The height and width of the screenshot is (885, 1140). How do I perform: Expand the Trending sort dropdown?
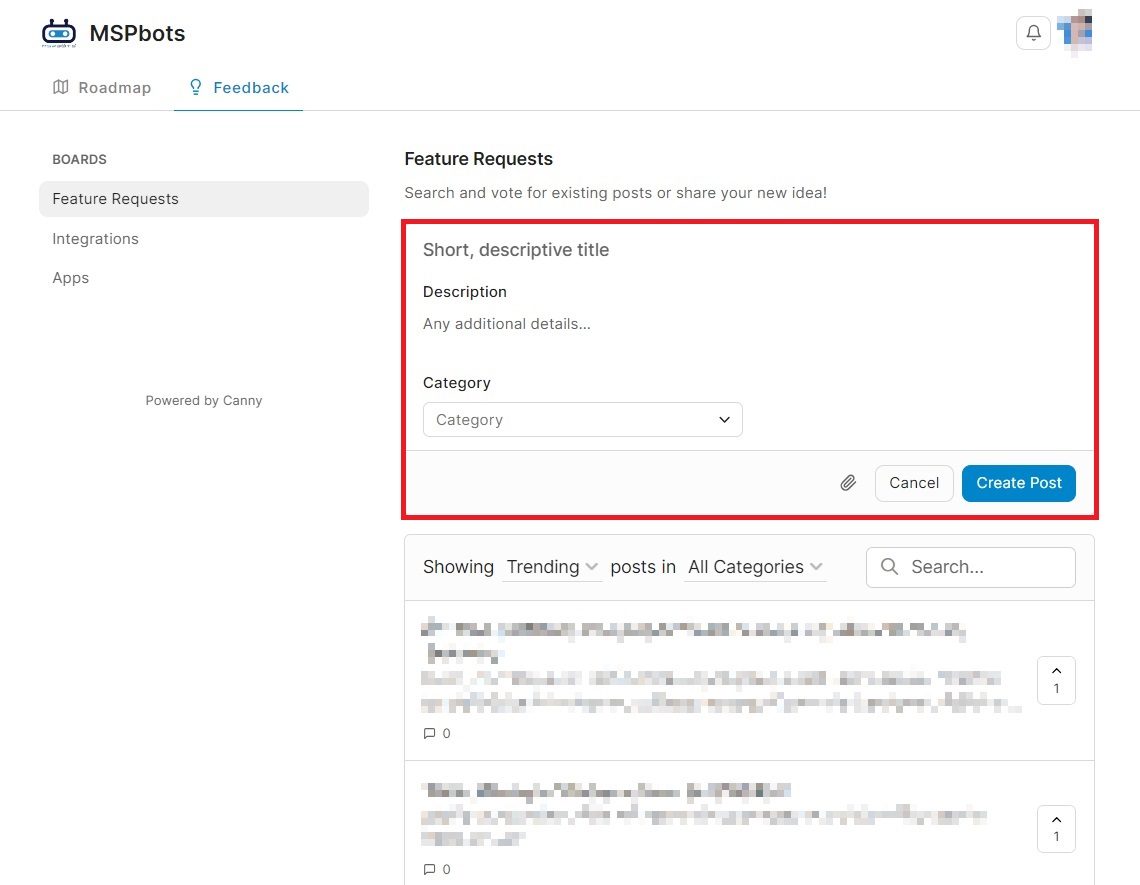[x=552, y=567]
